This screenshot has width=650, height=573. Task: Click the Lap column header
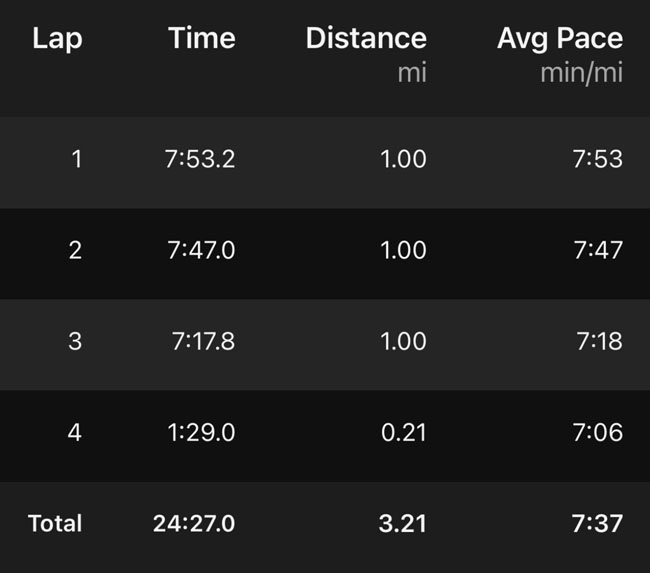57,39
